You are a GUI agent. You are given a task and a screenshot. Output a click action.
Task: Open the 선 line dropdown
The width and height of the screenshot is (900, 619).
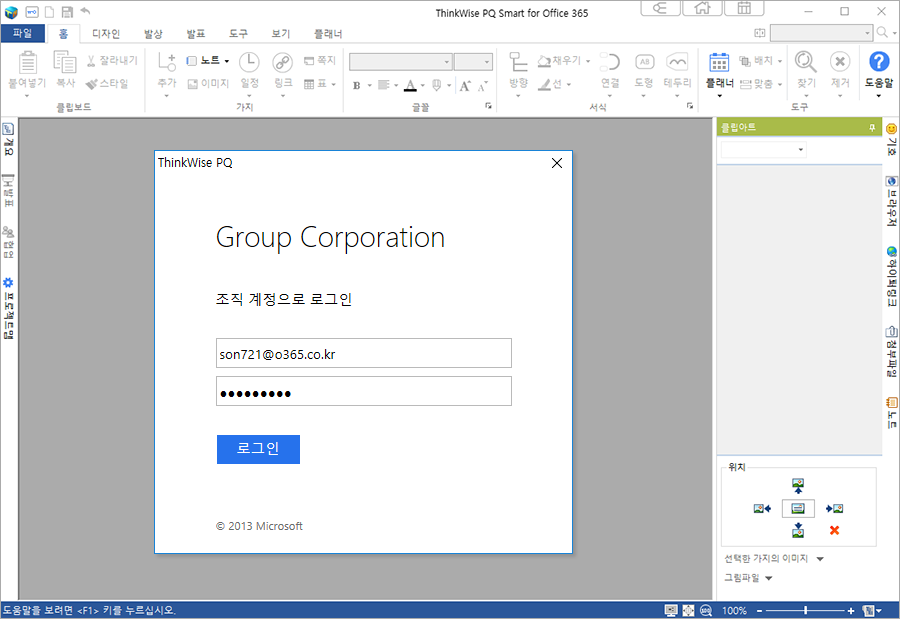pyautogui.click(x=569, y=84)
